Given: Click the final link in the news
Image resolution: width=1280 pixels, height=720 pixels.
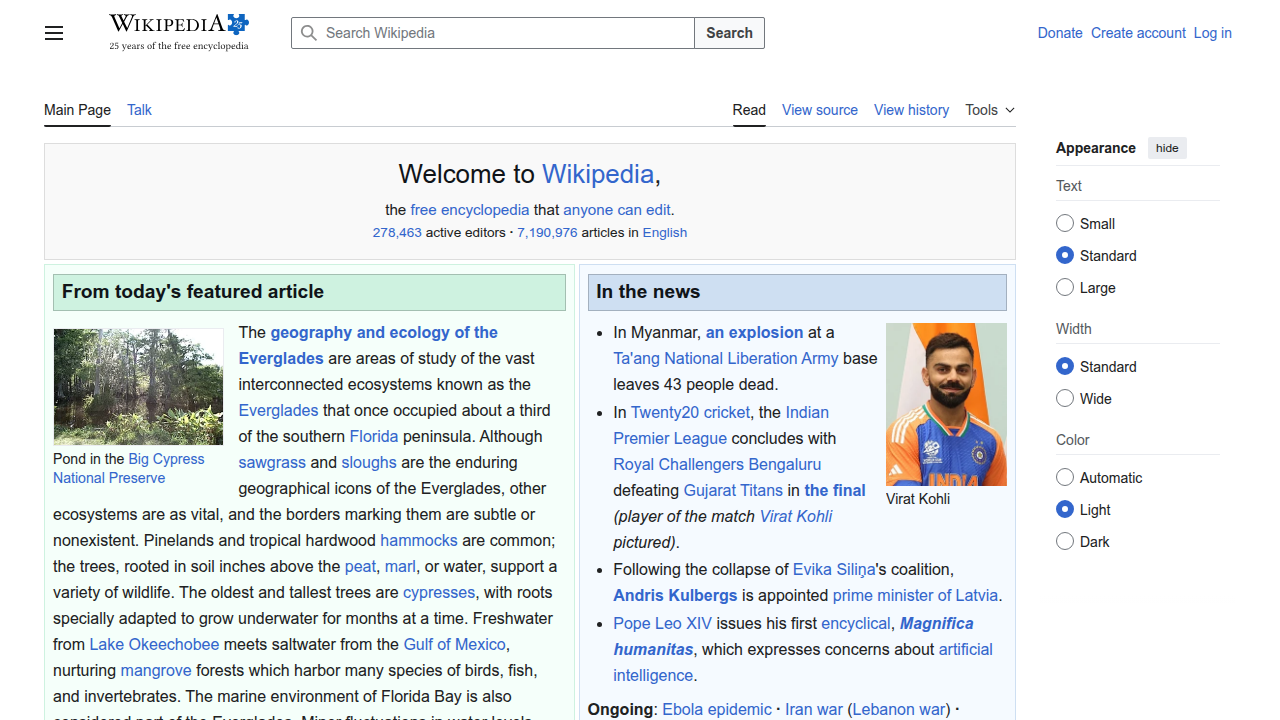Looking at the screenshot, I should [835, 490].
